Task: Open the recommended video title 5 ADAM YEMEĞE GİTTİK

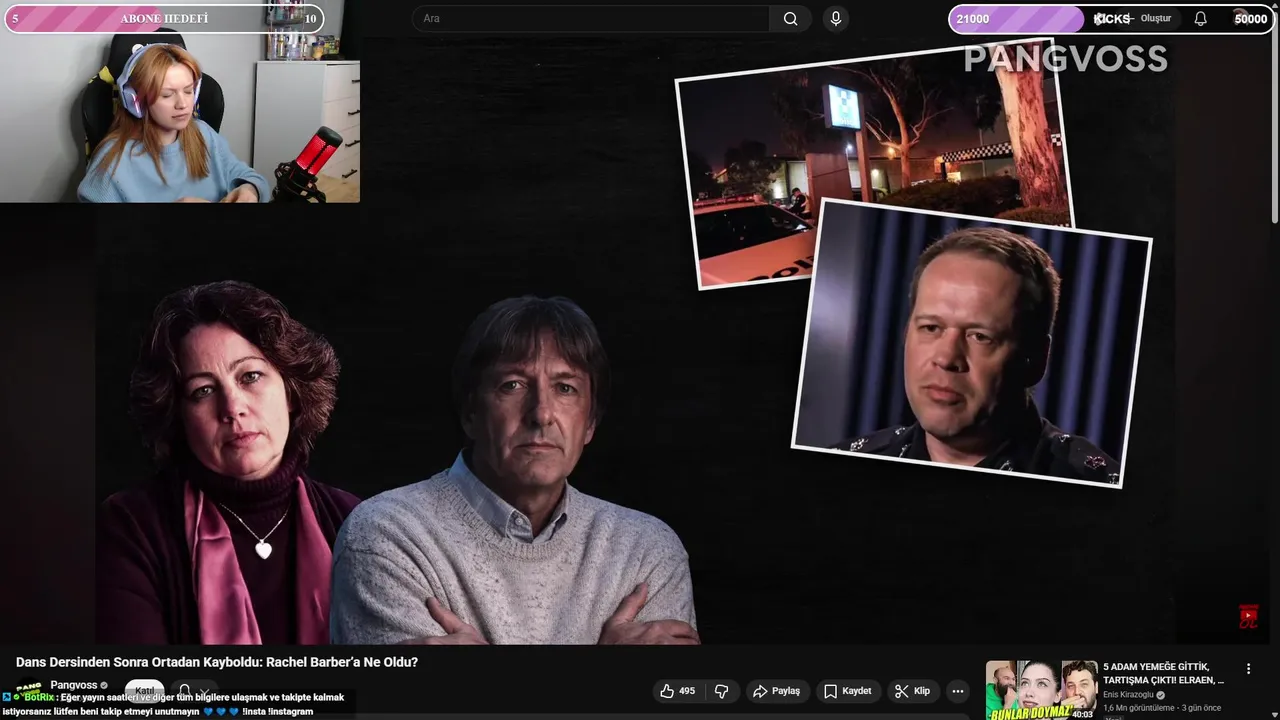Action: click(x=1163, y=673)
